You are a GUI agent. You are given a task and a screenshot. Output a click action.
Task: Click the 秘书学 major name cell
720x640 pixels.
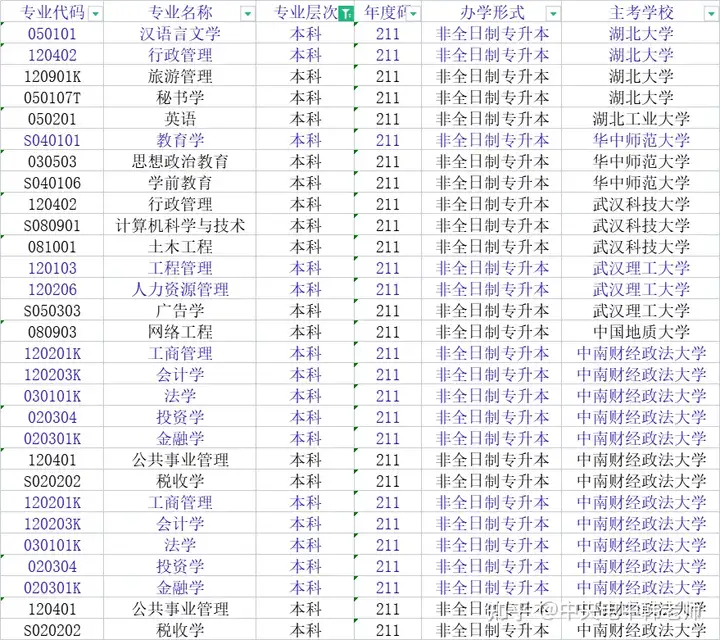coord(180,98)
